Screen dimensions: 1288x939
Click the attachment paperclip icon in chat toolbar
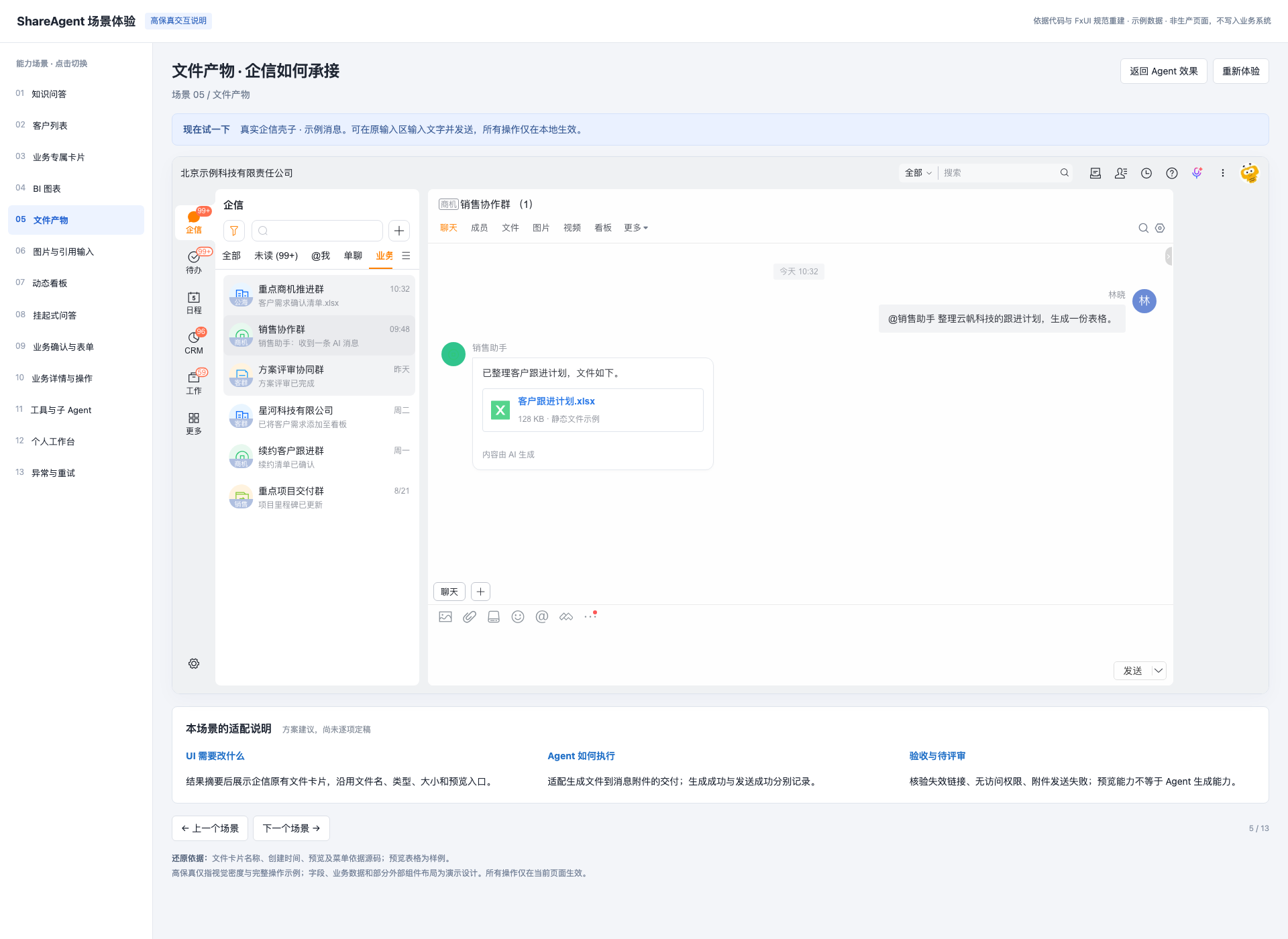[x=470, y=616]
